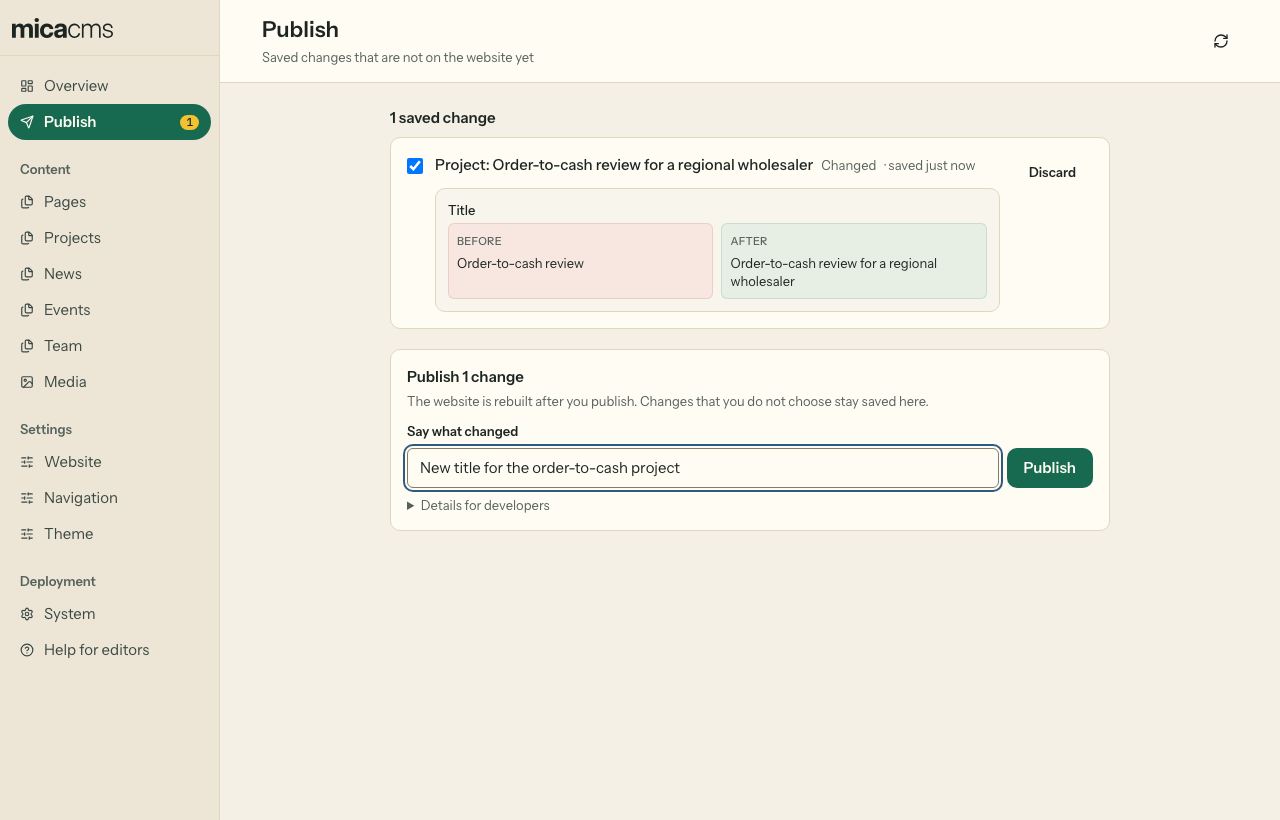This screenshot has width=1280, height=820.
Task: Click the AFTER title box
Action: click(x=854, y=261)
